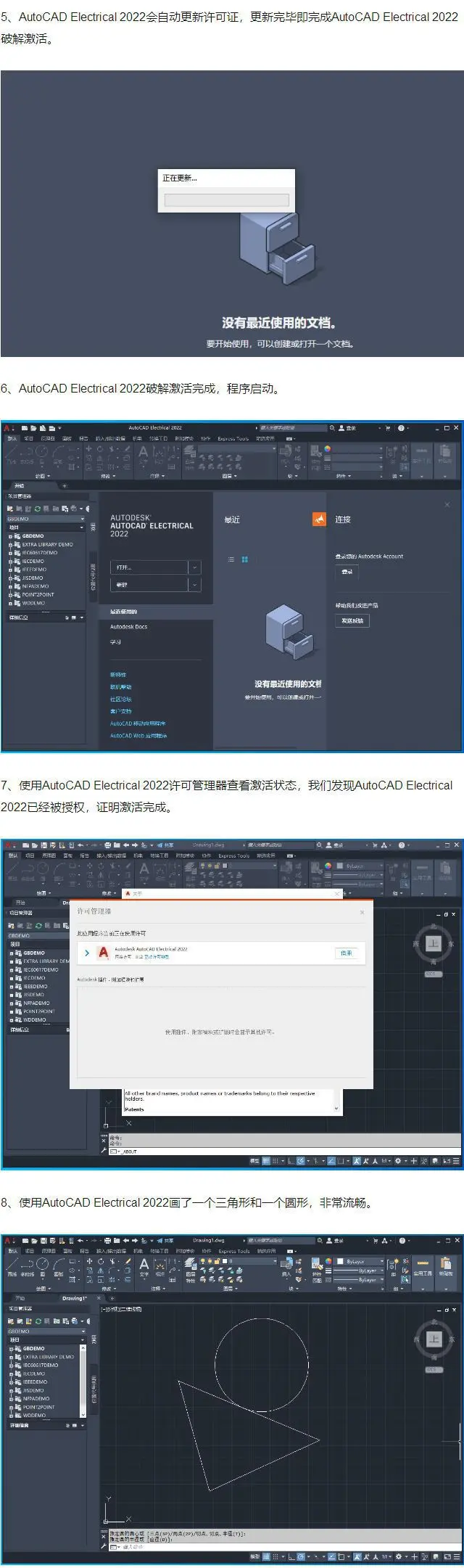Click new tab plus in triangle drawing window

click(x=112, y=1298)
